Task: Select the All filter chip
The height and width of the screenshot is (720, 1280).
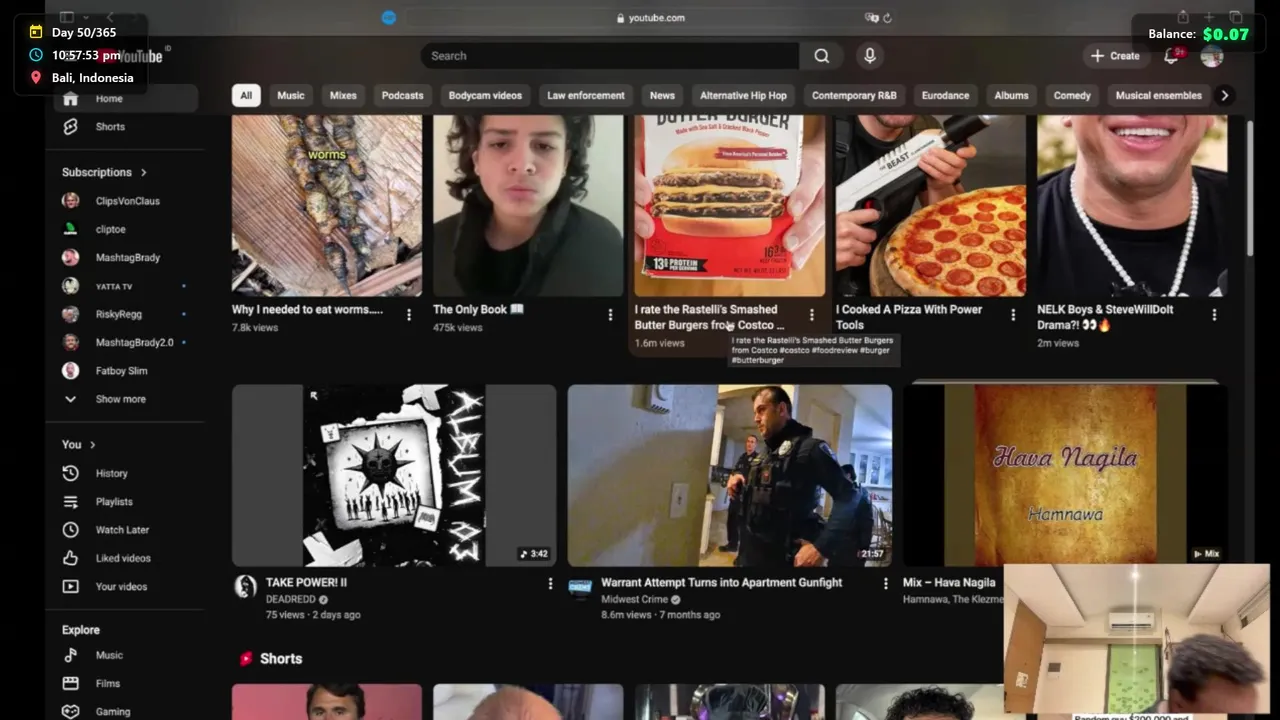Action: coord(246,95)
